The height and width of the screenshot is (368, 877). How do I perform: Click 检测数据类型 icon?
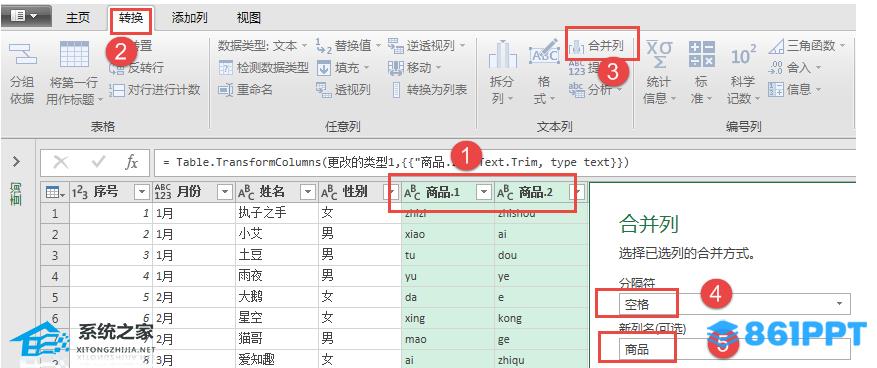[225, 68]
